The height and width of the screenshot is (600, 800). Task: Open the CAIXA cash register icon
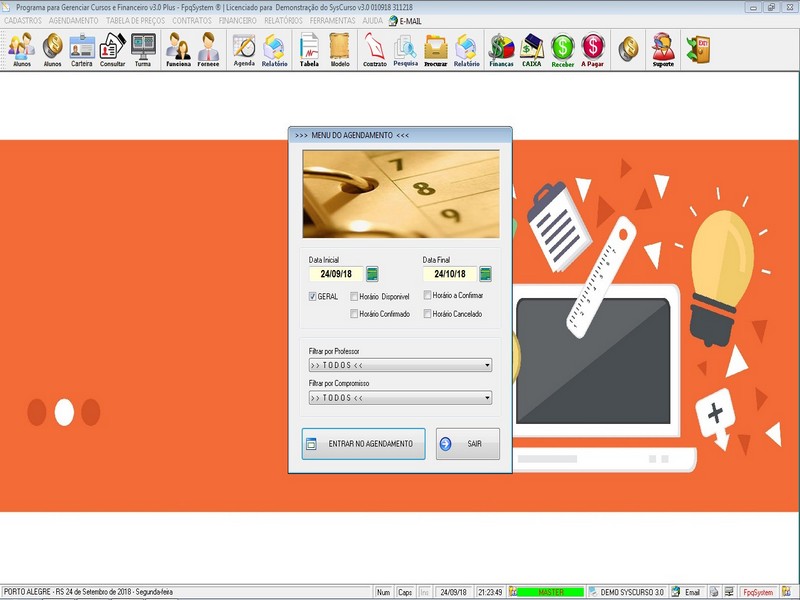tap(532, 49)
